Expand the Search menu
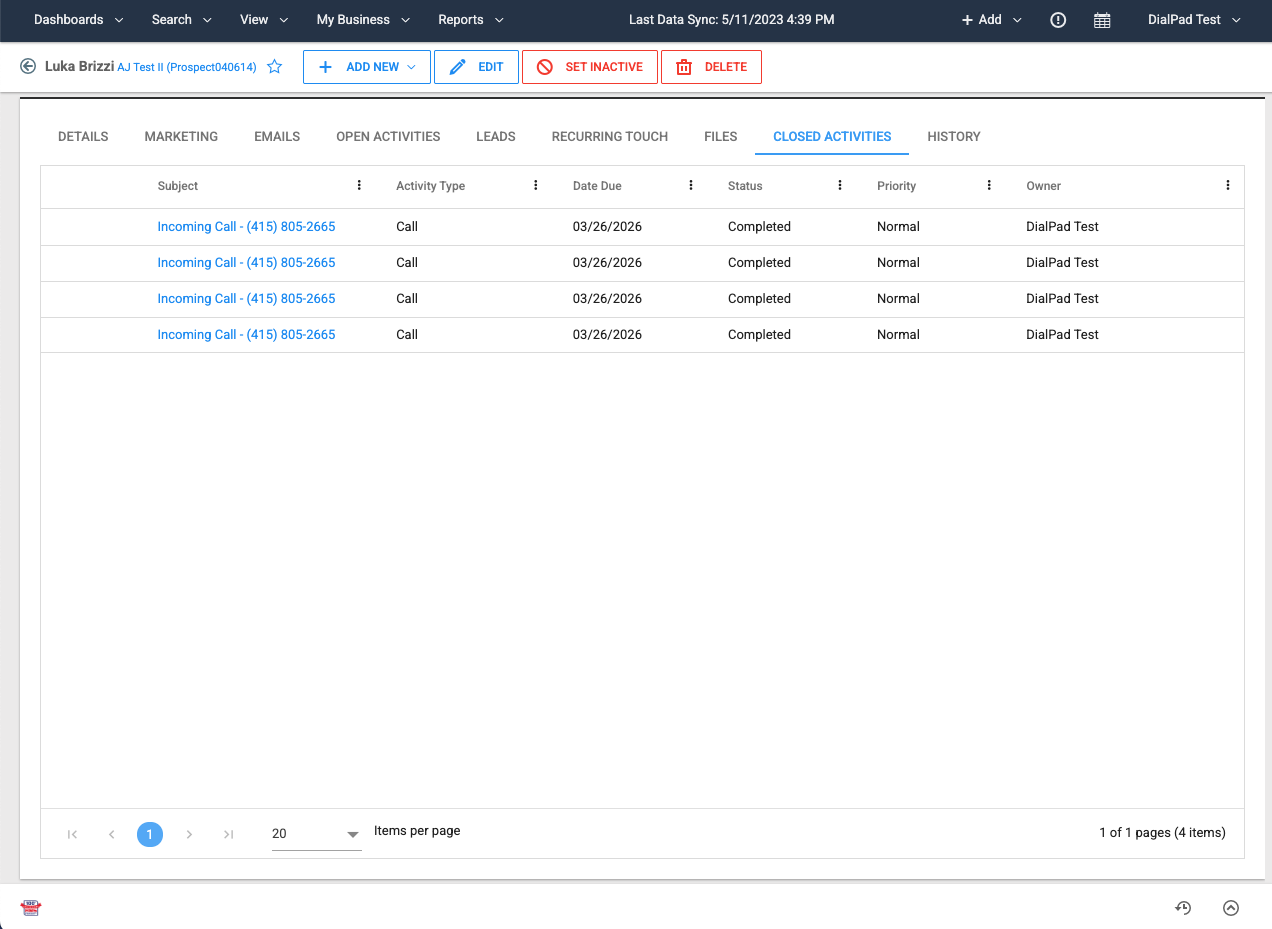 182,20
